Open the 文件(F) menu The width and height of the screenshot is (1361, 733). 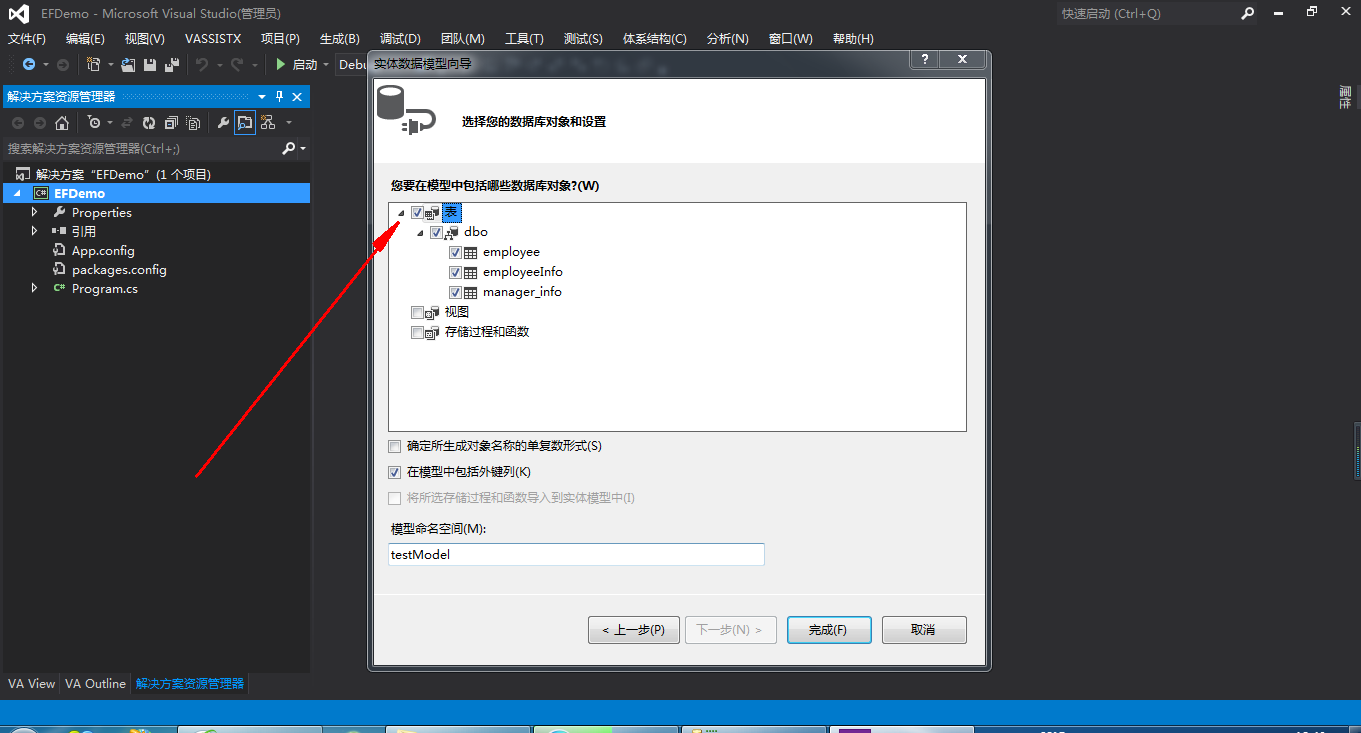(27, 38)
